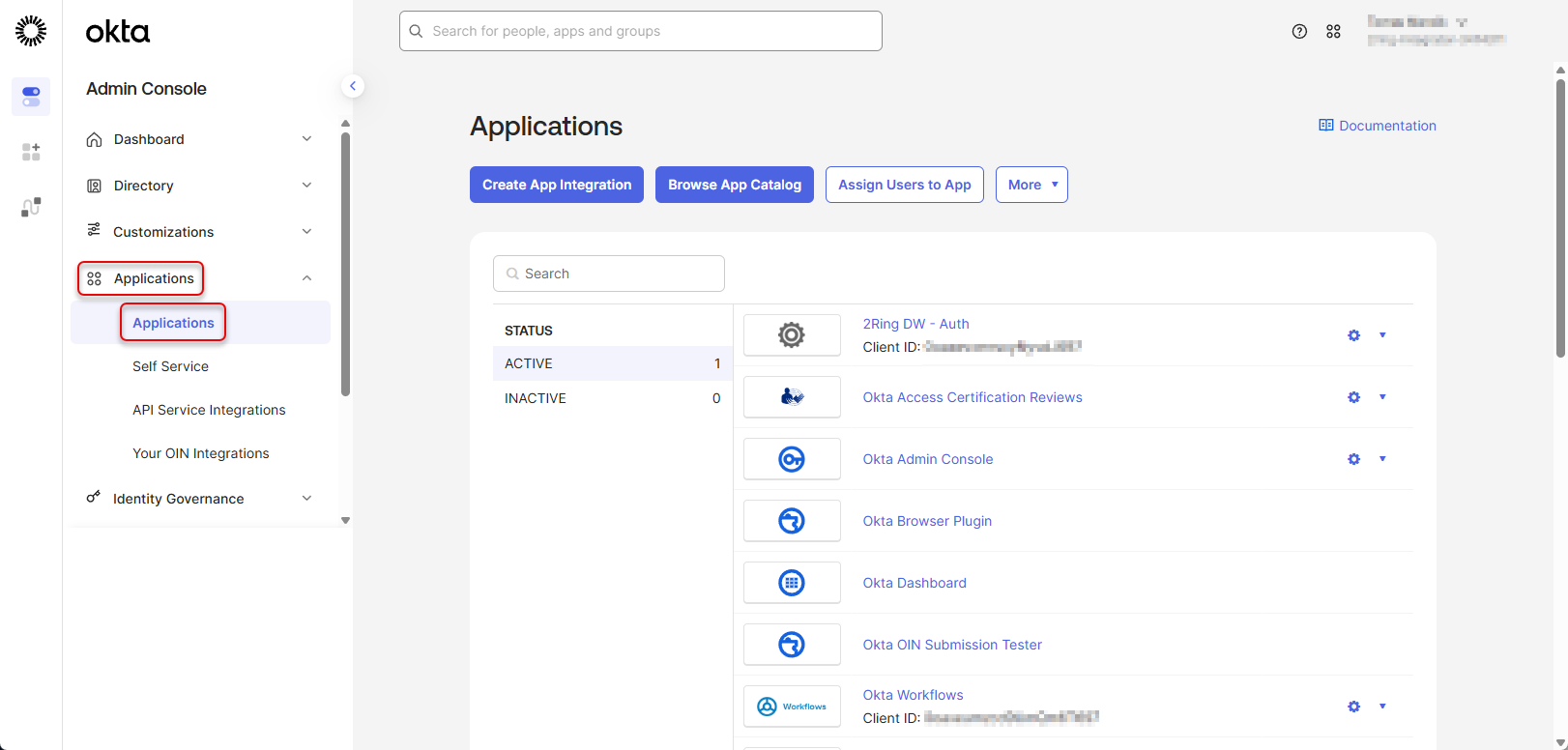Open the More dropdown button
This screenshot has width=1568, height=750.
pos(1031,185)
